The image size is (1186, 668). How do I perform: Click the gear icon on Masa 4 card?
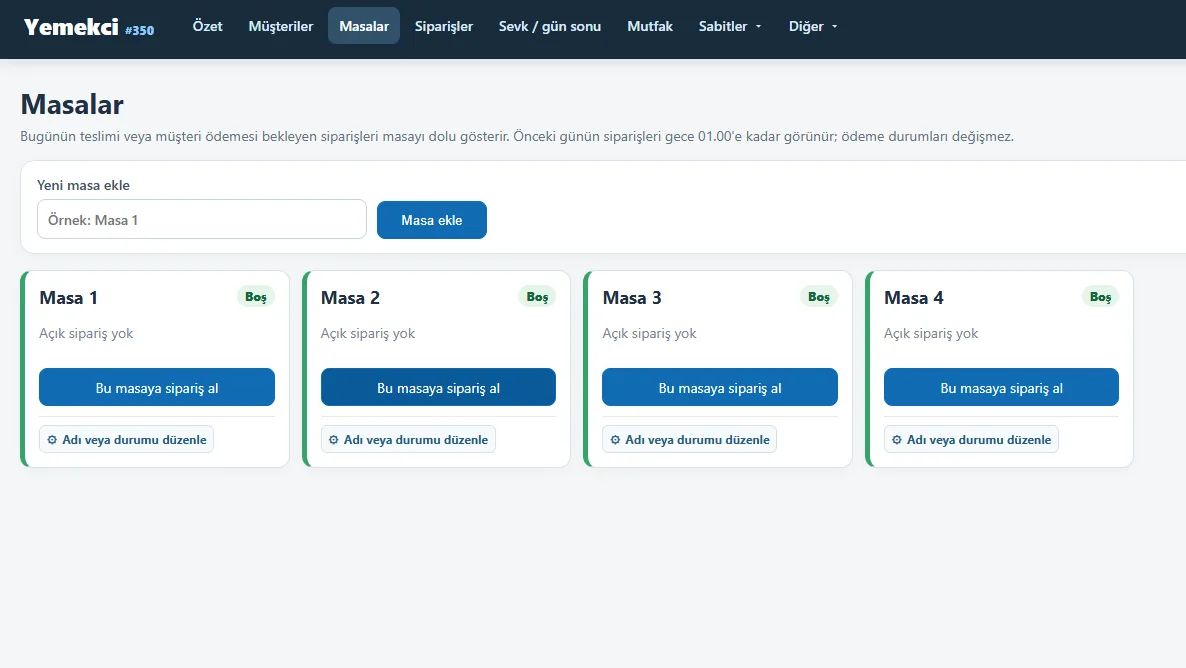pyautogui.click(x=896, y=440)
